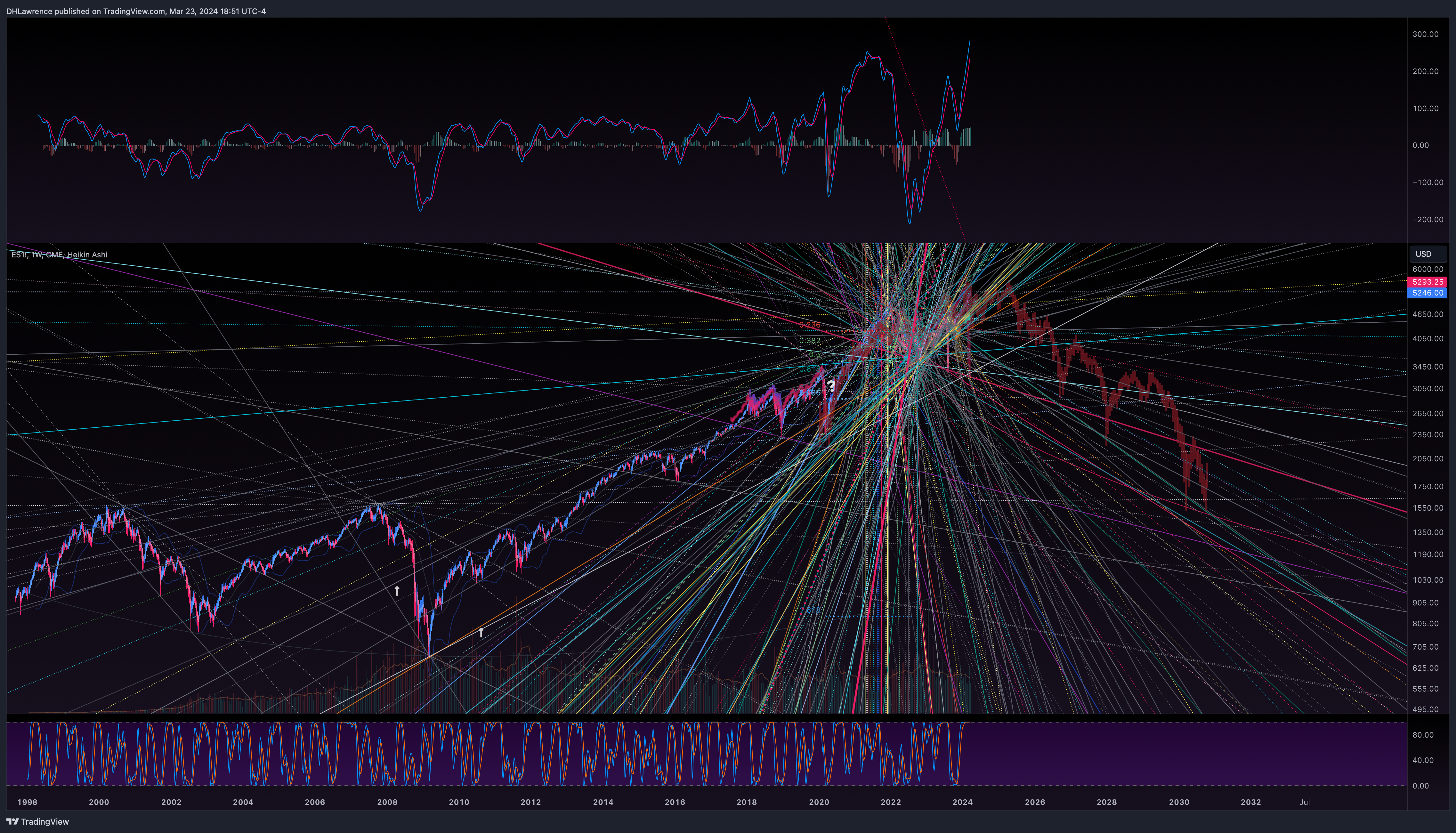Click the TradingView logo at bottom left
The image size is (1456, 833).
tap(38, 821)
